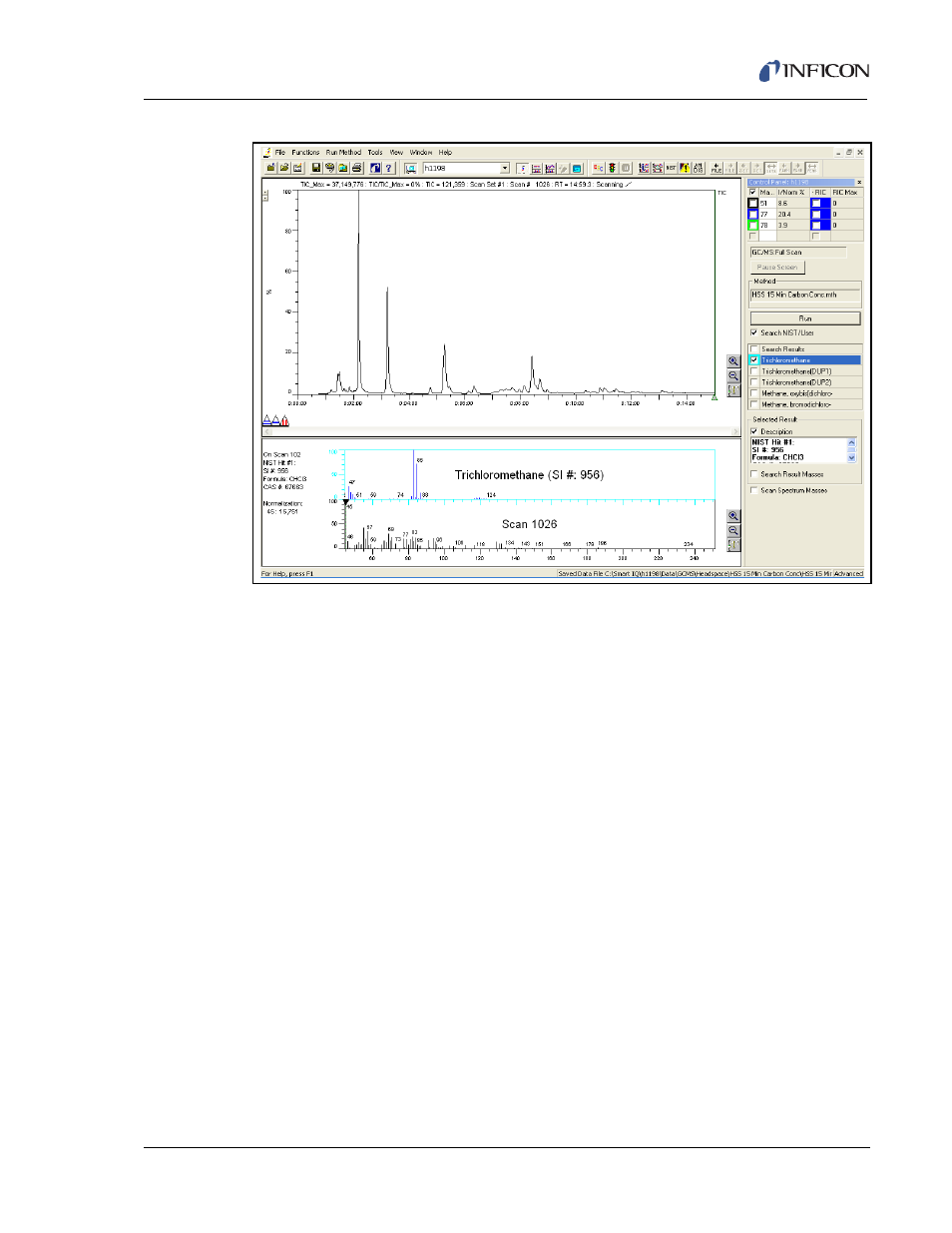
Task: Click the mass 51 value cell
Action: 767,203
